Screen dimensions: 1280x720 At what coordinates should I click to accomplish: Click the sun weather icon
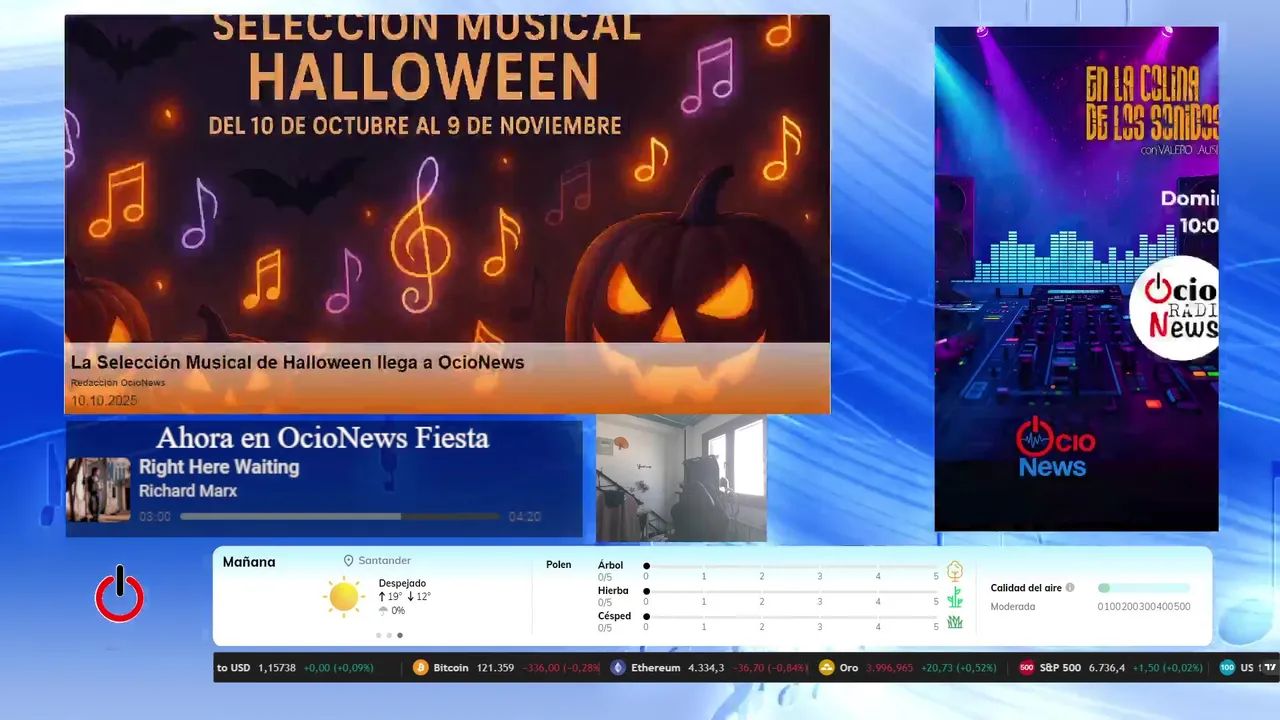(x=343, y=597)
